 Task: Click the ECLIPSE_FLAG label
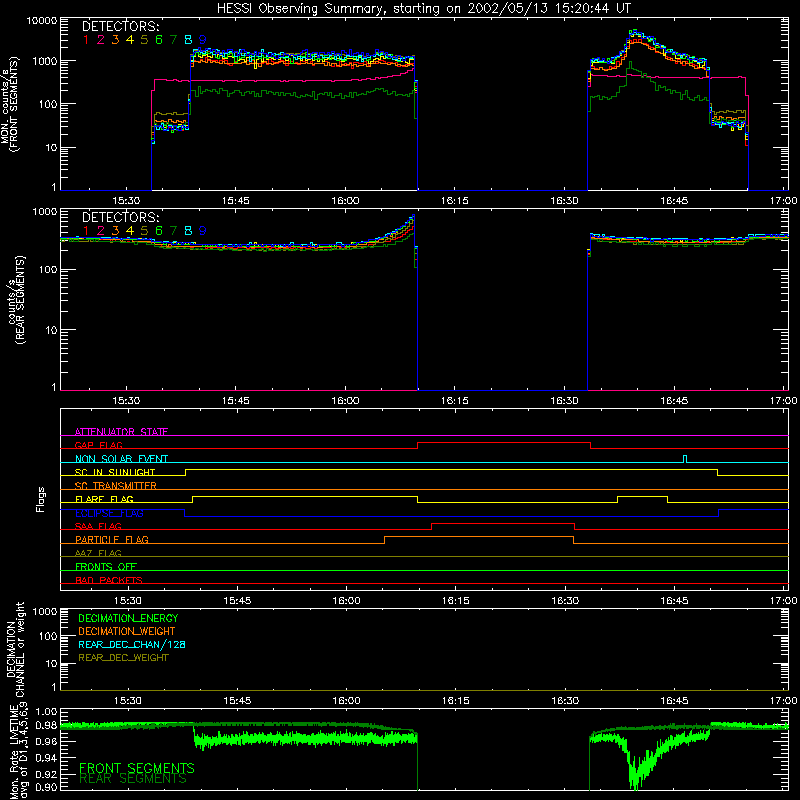click(109, 513)
